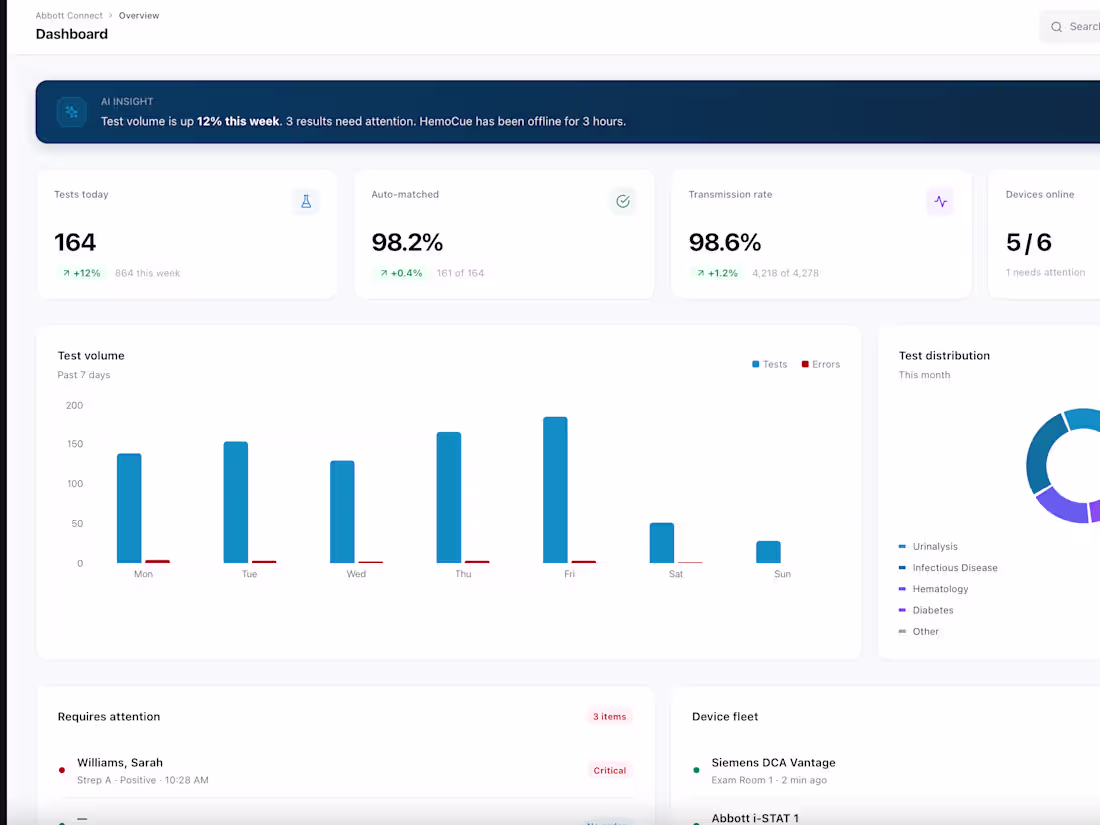This screenshot has width=1100, height=825.
Task: Open the Abbott Connect breadcrumb
Action: pos(69,16)
